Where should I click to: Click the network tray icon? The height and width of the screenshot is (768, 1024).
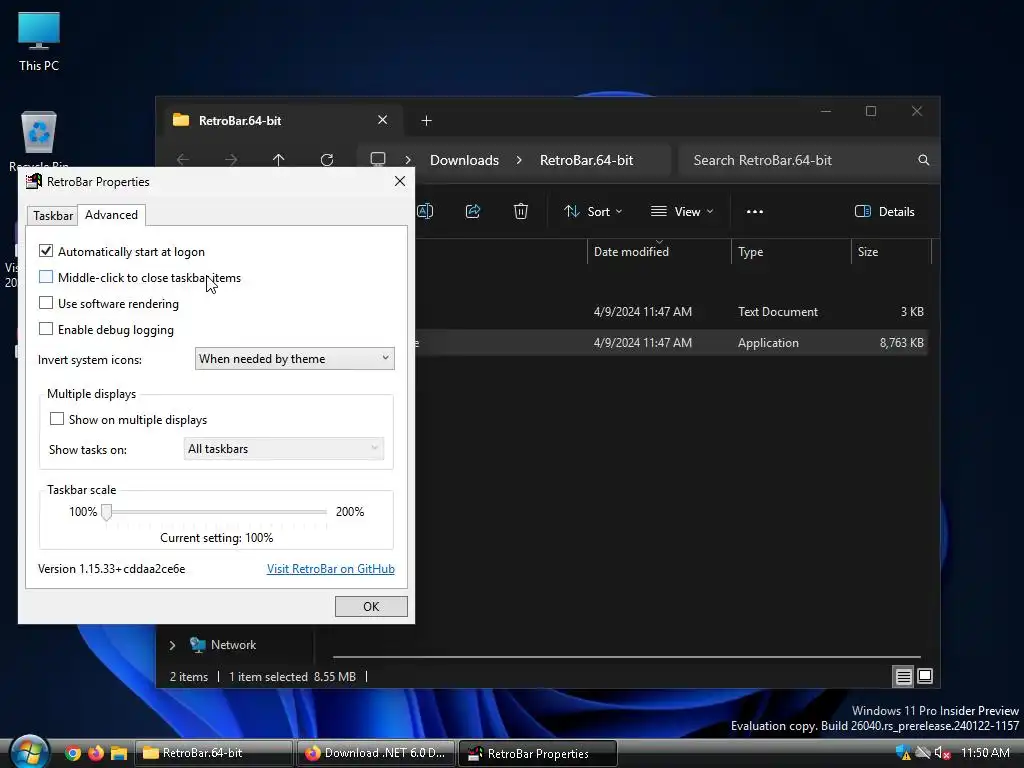[923, 753]
